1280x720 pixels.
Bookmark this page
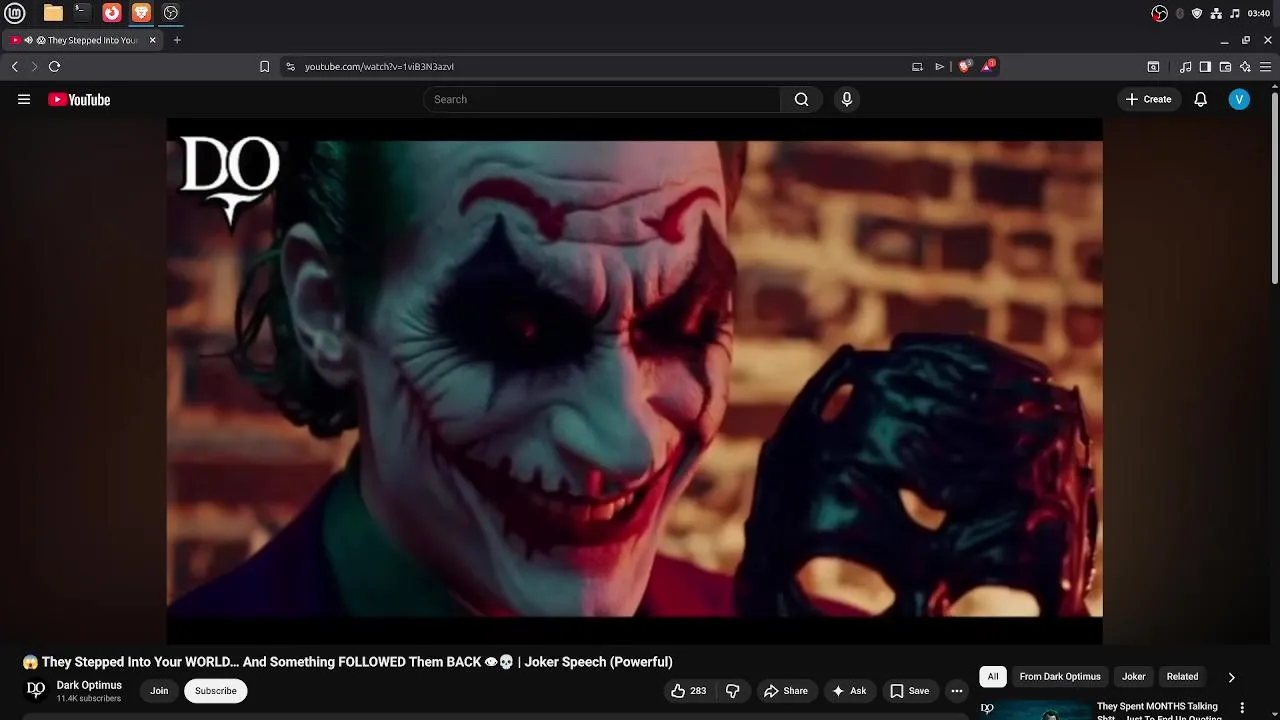[x=264, y=66]
